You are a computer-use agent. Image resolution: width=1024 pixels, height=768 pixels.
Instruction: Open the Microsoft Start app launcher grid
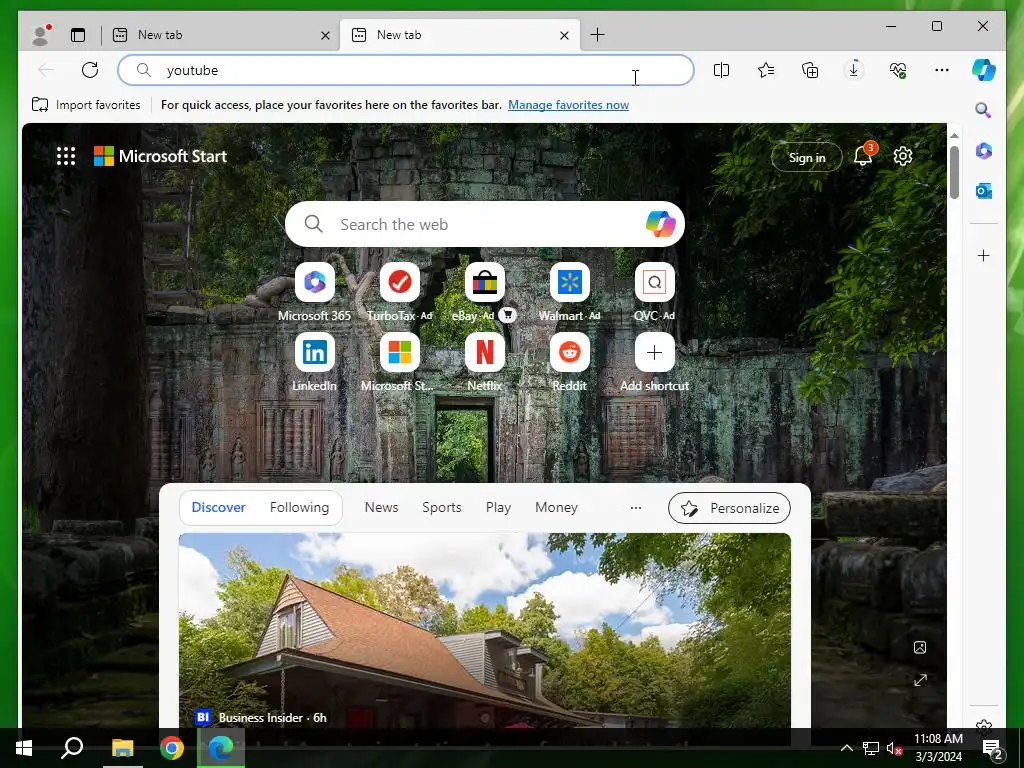pos(66,156)
